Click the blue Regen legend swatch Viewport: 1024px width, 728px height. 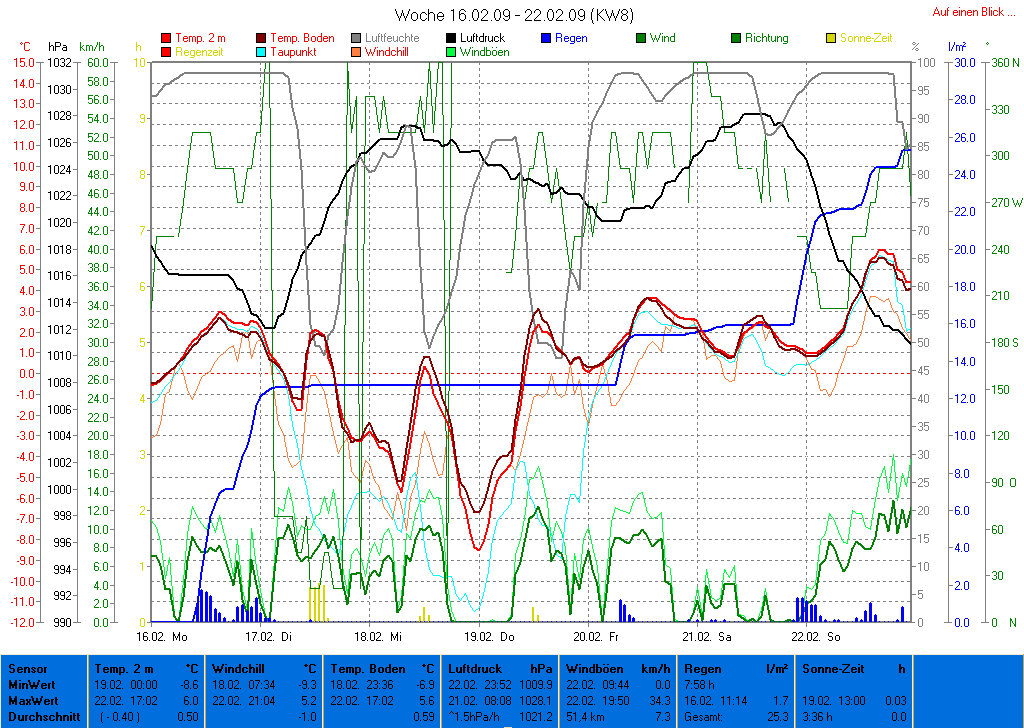tap(546, 39)
